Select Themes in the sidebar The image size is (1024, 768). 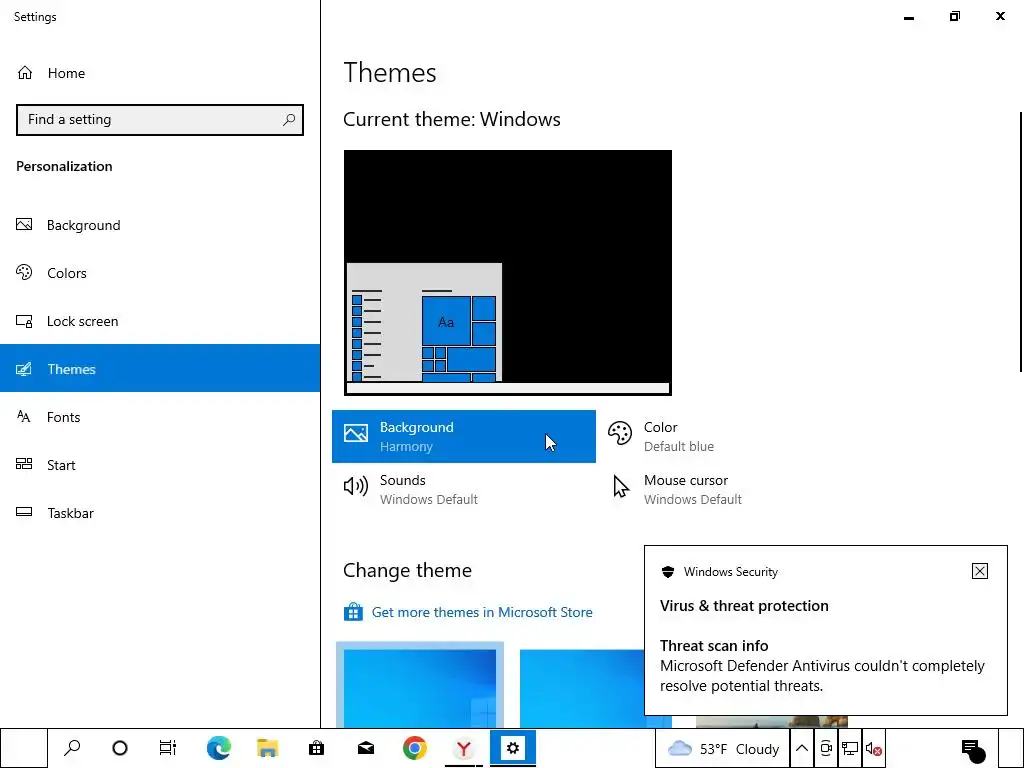click(160, 369)
